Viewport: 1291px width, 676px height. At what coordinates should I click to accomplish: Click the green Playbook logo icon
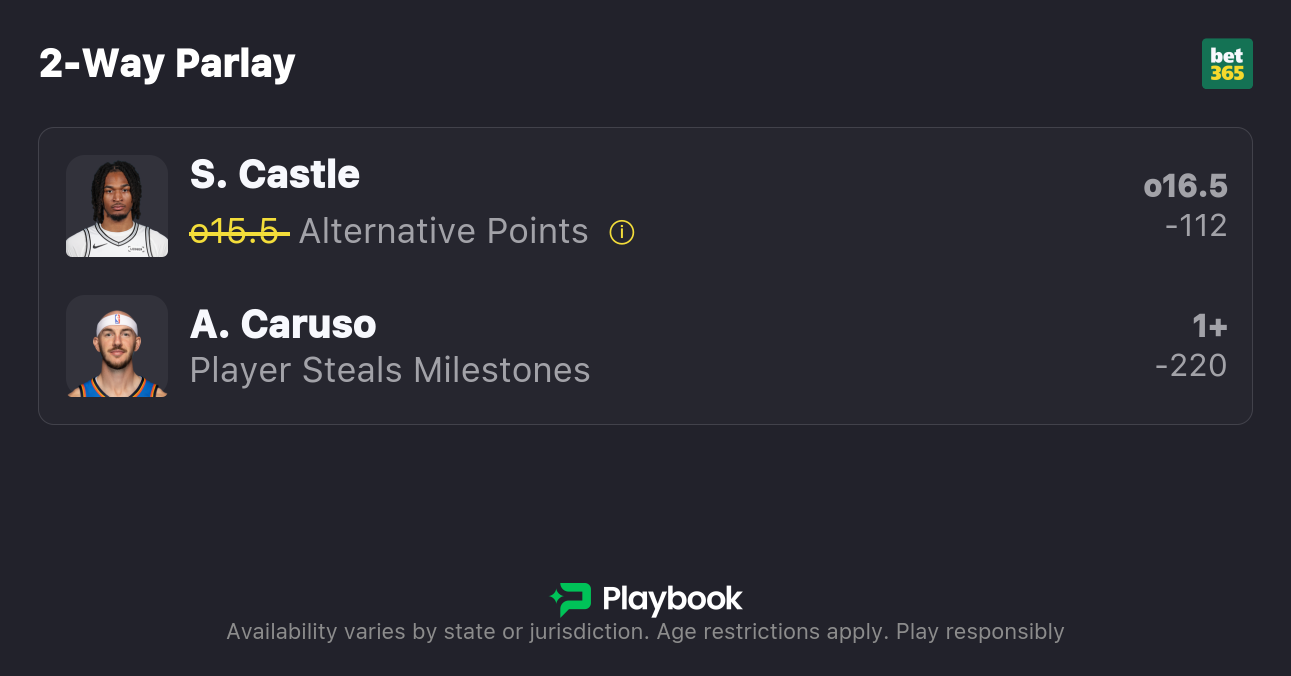pos(570,599)
